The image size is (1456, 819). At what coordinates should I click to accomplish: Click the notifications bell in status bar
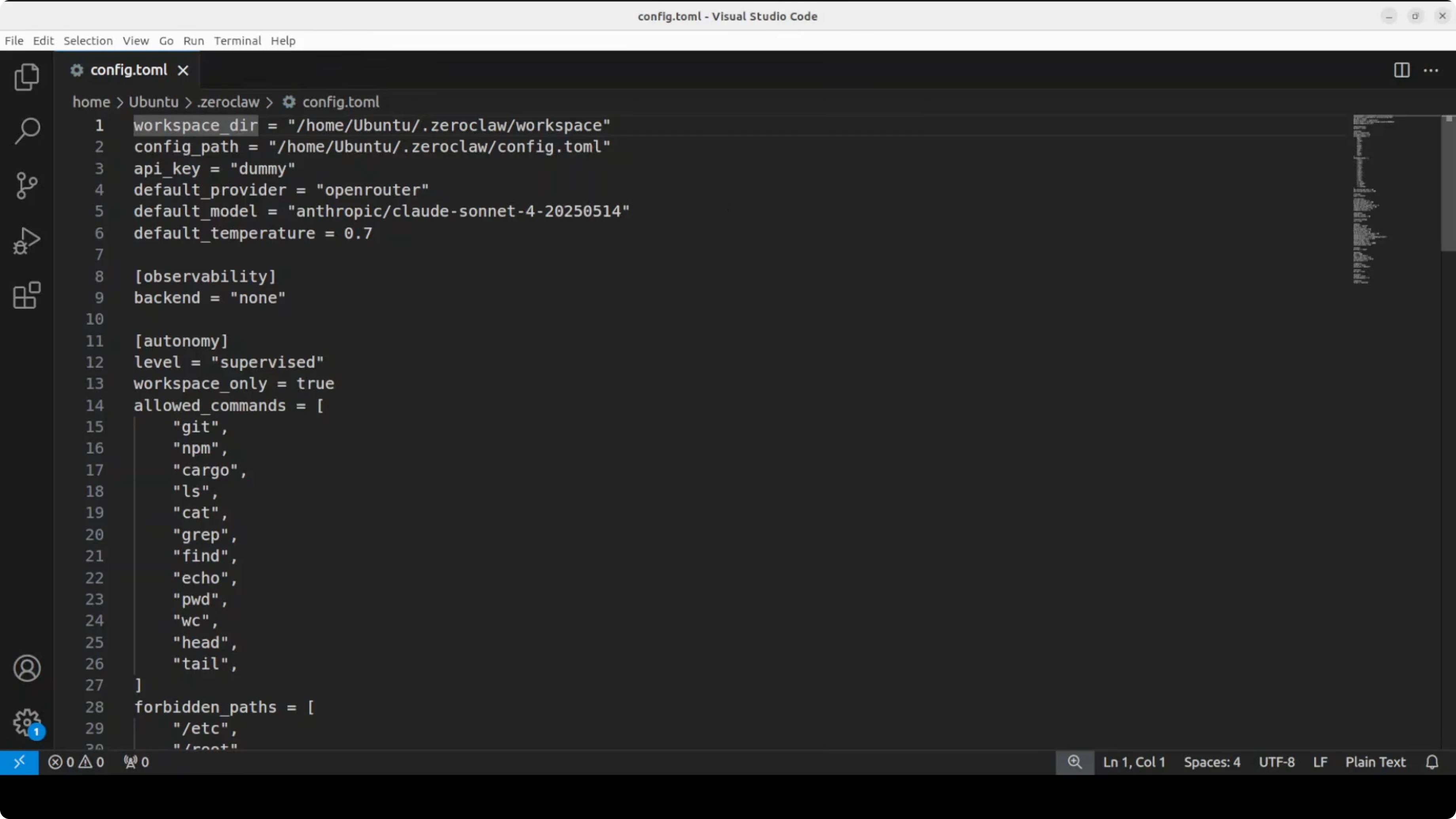click(1432, 762)
